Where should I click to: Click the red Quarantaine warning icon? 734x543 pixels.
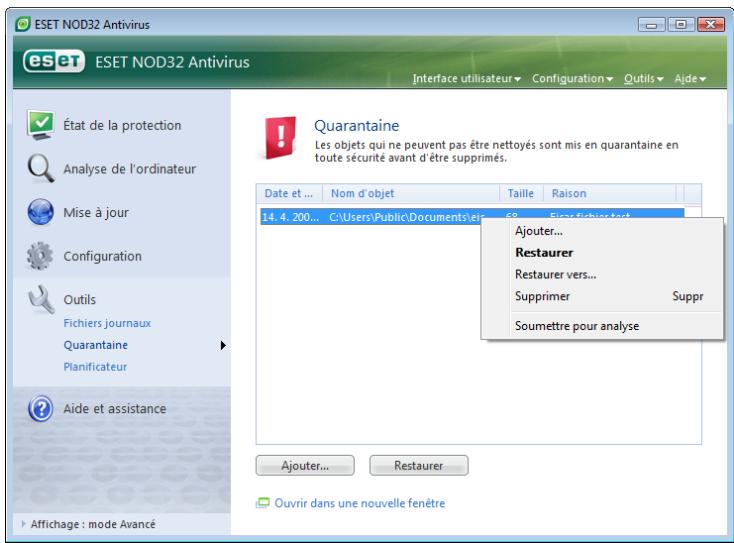pyautogui.click(x=279, y=138)
